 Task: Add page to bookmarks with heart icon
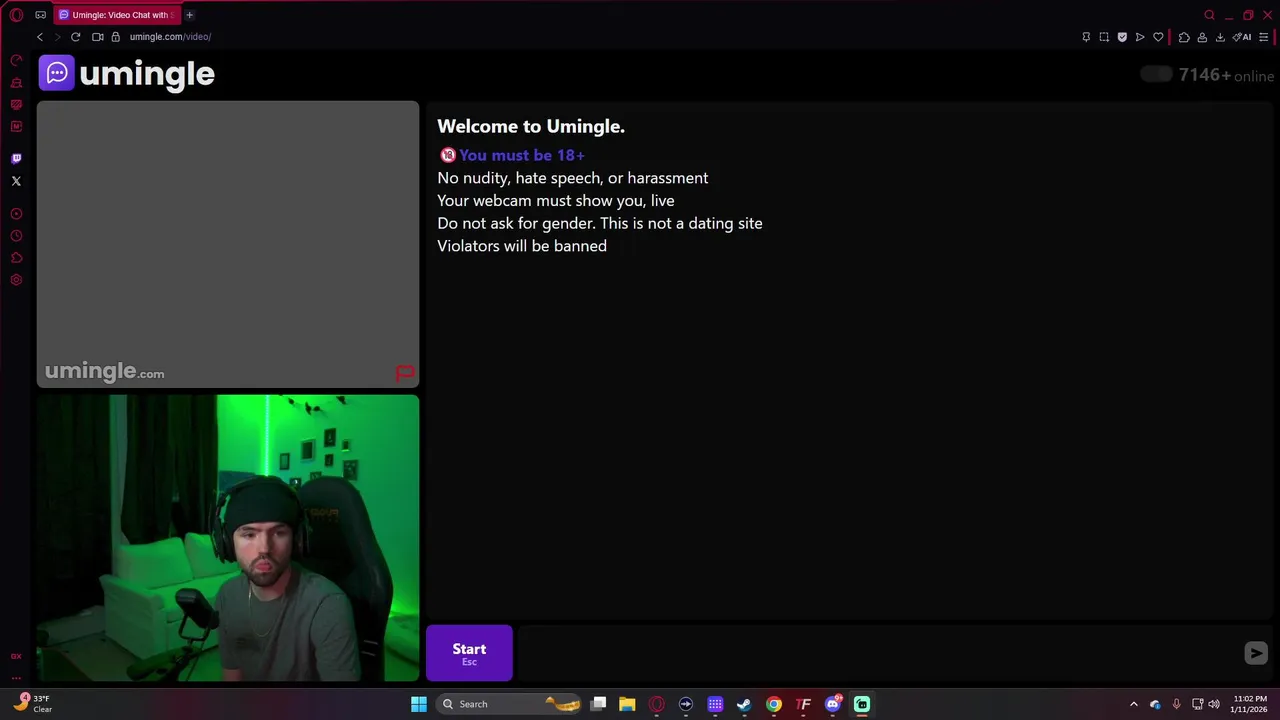pos(1158,37)
